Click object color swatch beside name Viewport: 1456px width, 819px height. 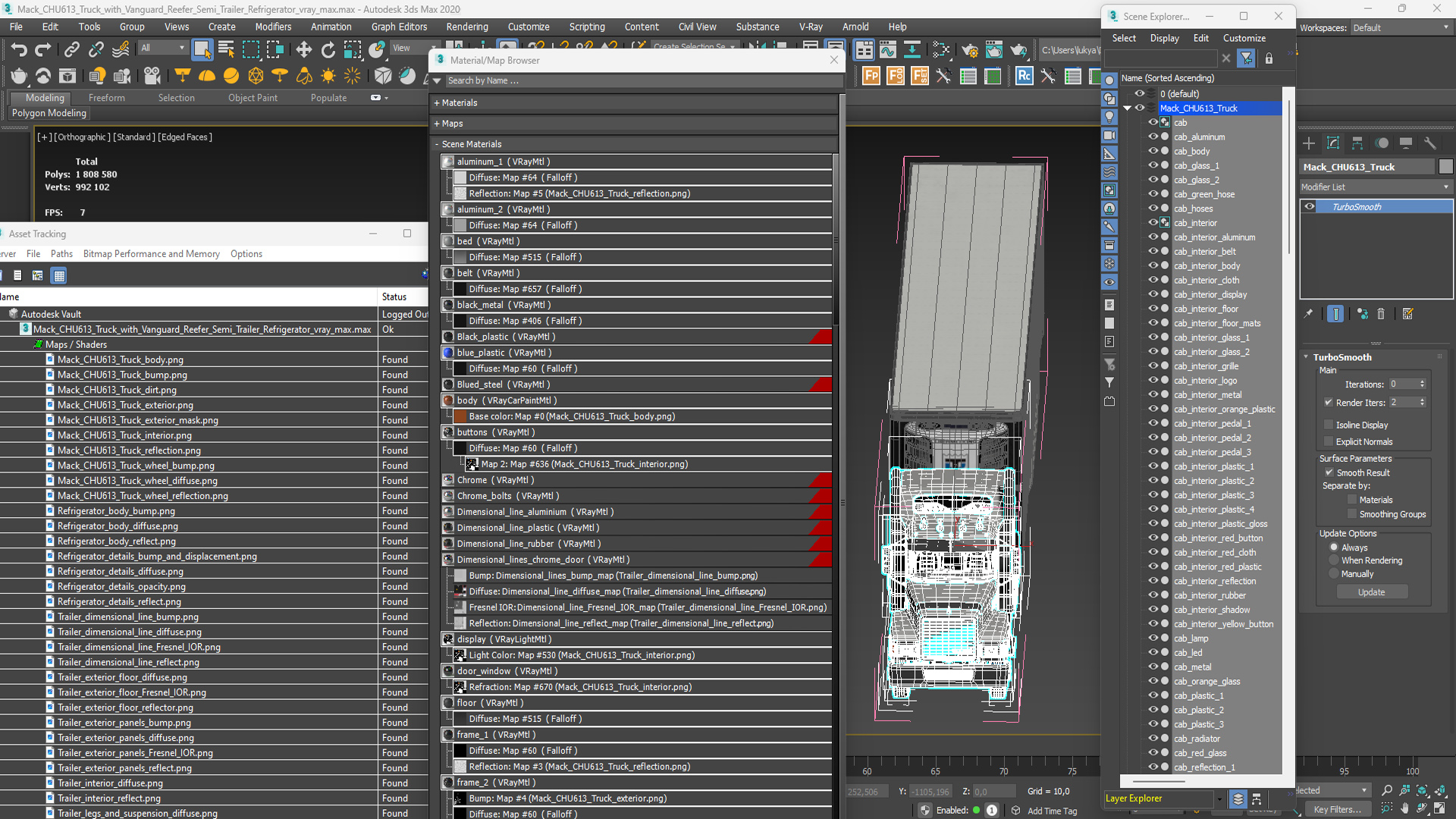1445,167
